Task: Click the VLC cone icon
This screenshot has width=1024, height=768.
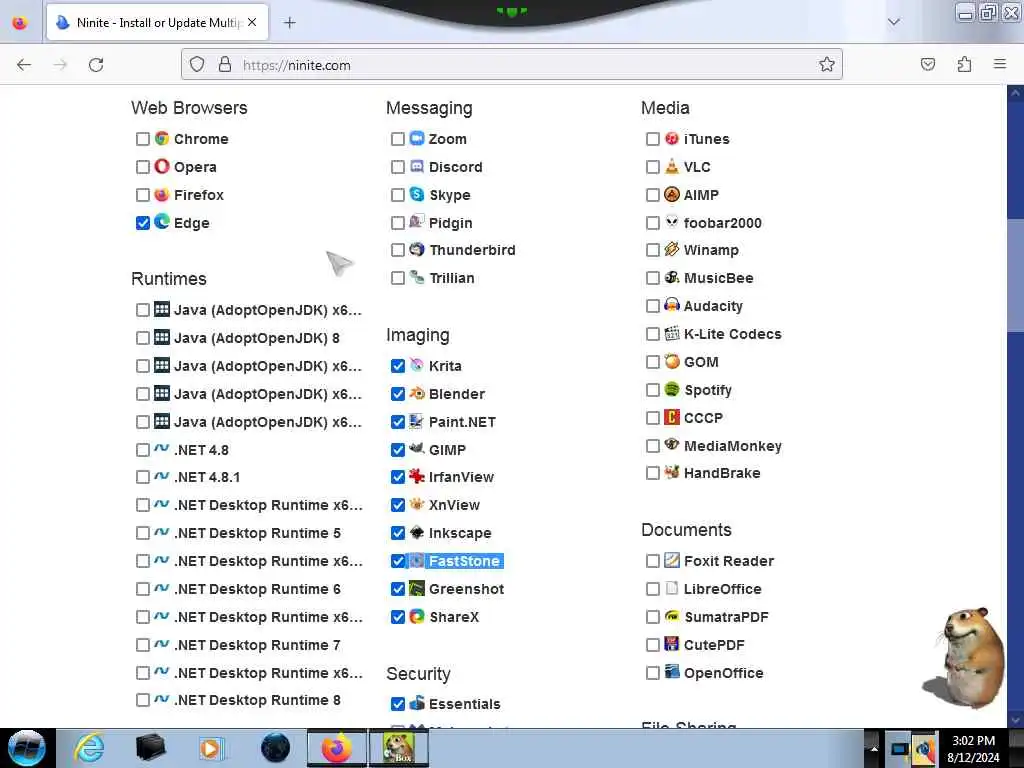Action: click(x=672, y=167)
